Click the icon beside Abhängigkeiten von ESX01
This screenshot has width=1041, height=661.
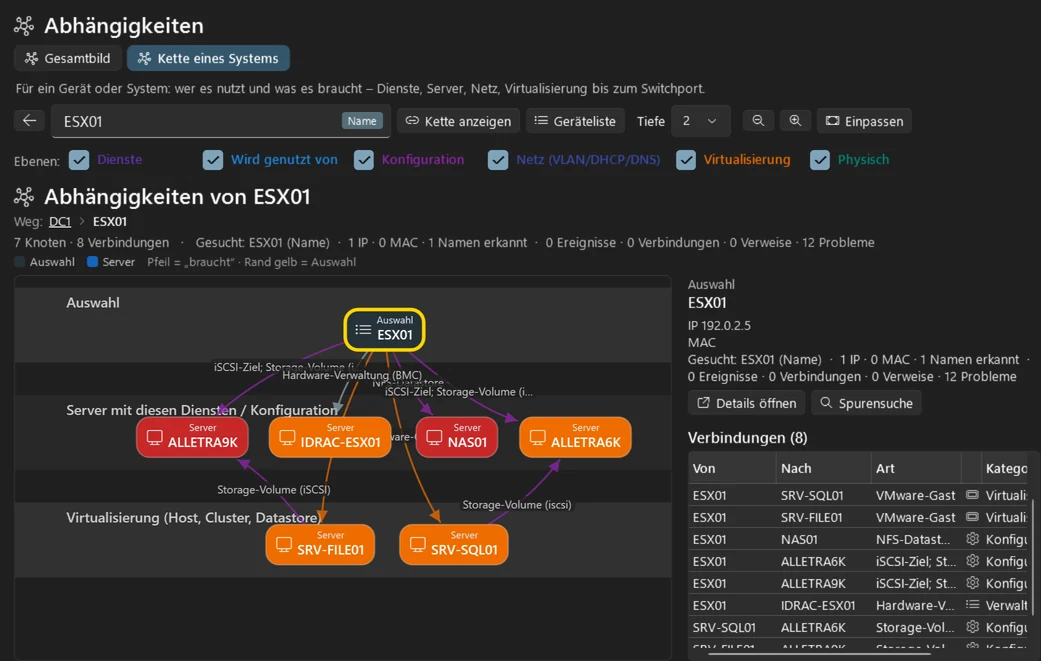(24, 196)
